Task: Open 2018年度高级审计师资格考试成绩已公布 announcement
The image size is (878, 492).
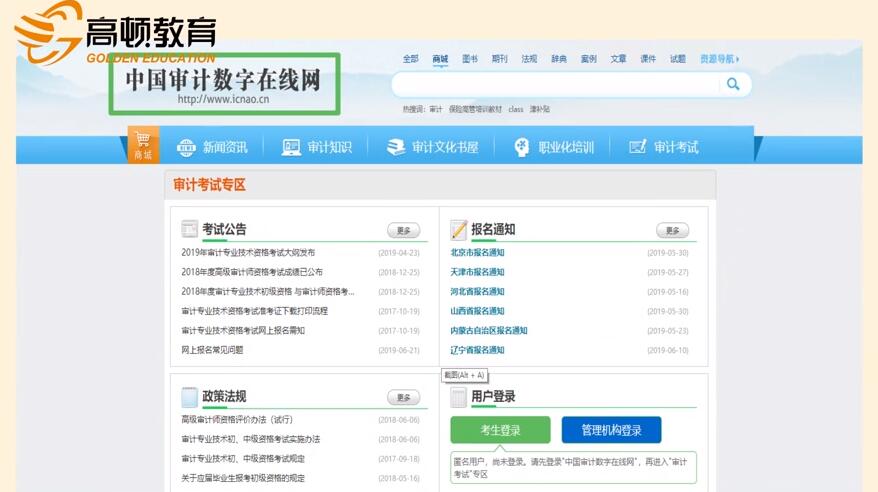Action: 252,272
